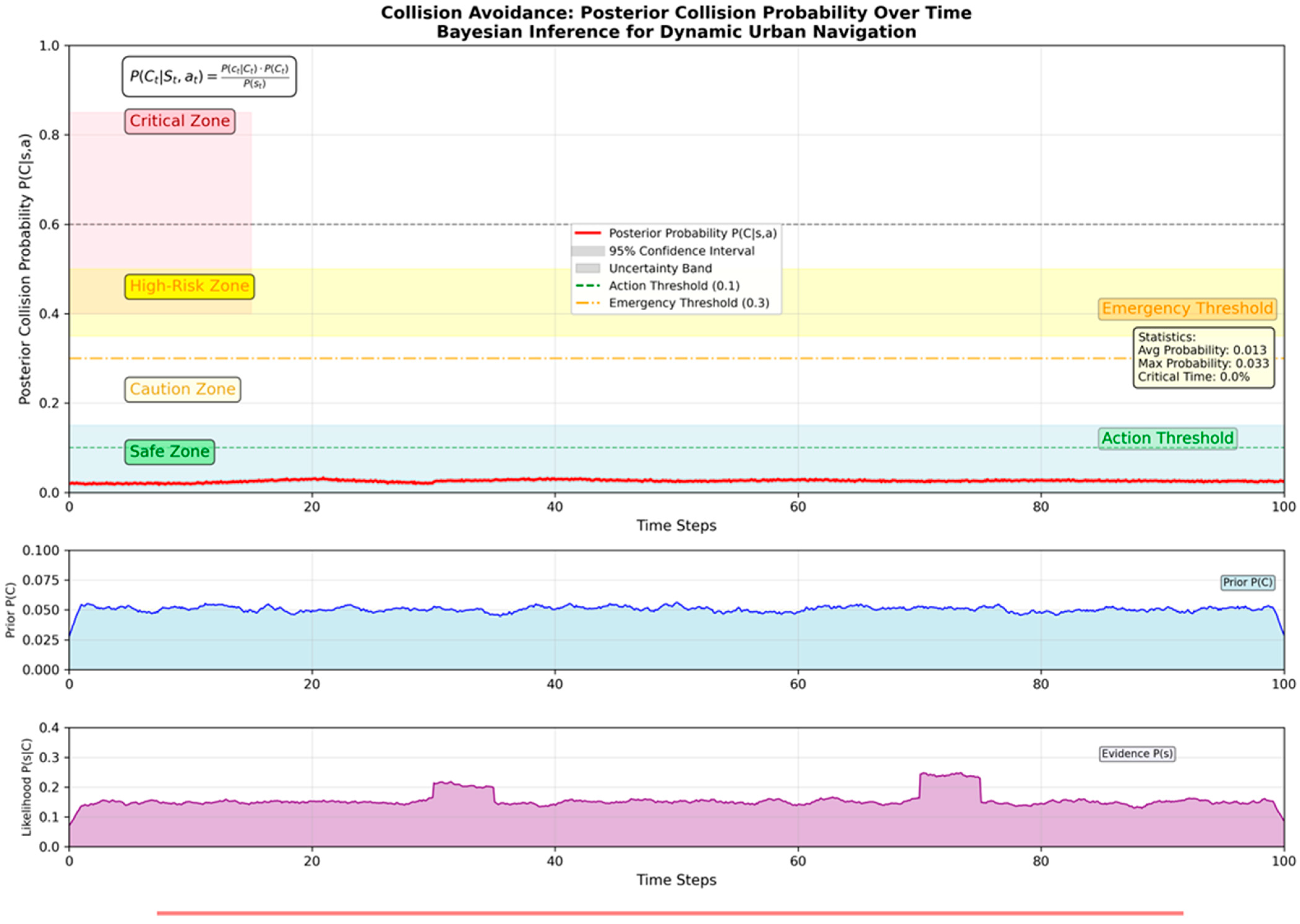1300x924 pixels.
Task: Click the 'Critical Time: 0.0%' statistic
Action: [x=1194, y=377]
